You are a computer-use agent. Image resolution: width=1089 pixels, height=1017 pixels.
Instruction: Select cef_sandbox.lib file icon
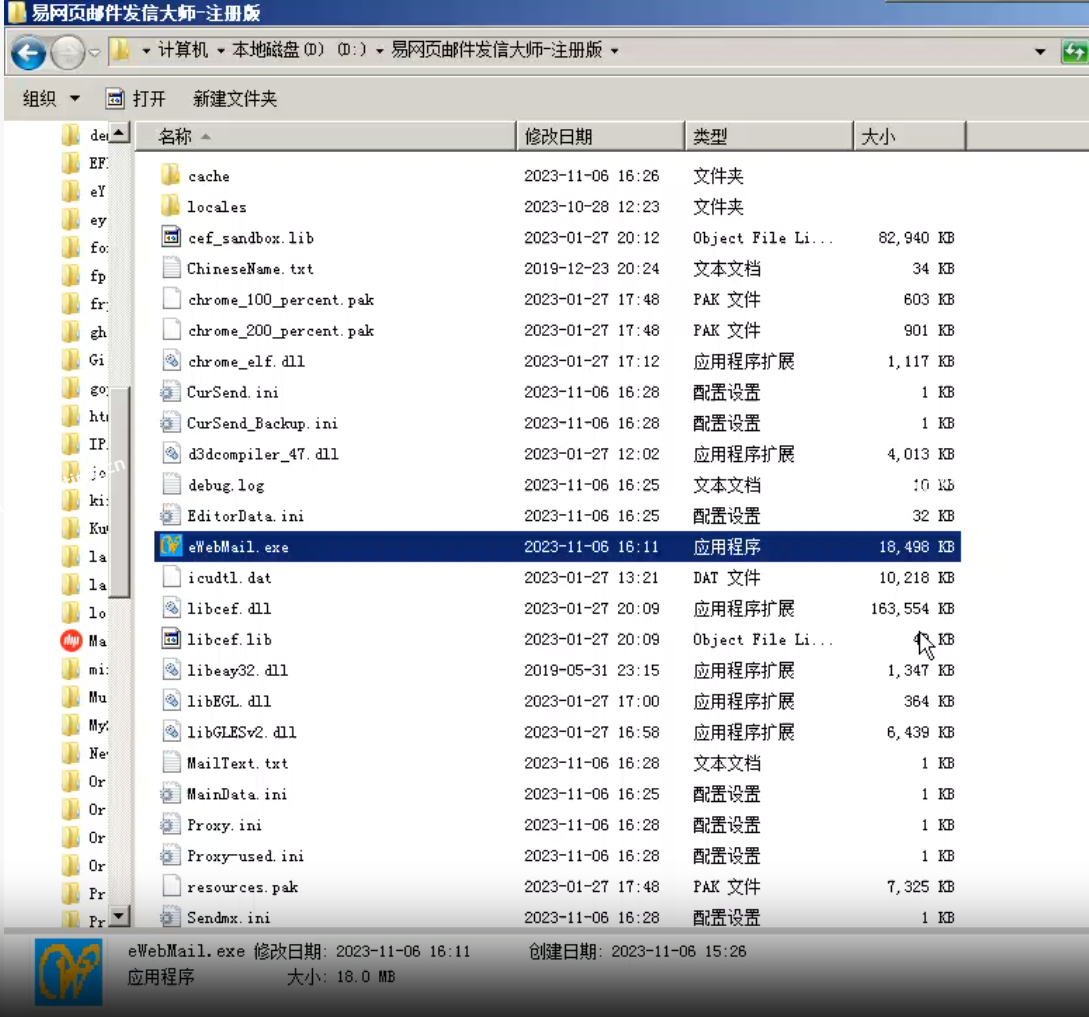coord(171,237)
